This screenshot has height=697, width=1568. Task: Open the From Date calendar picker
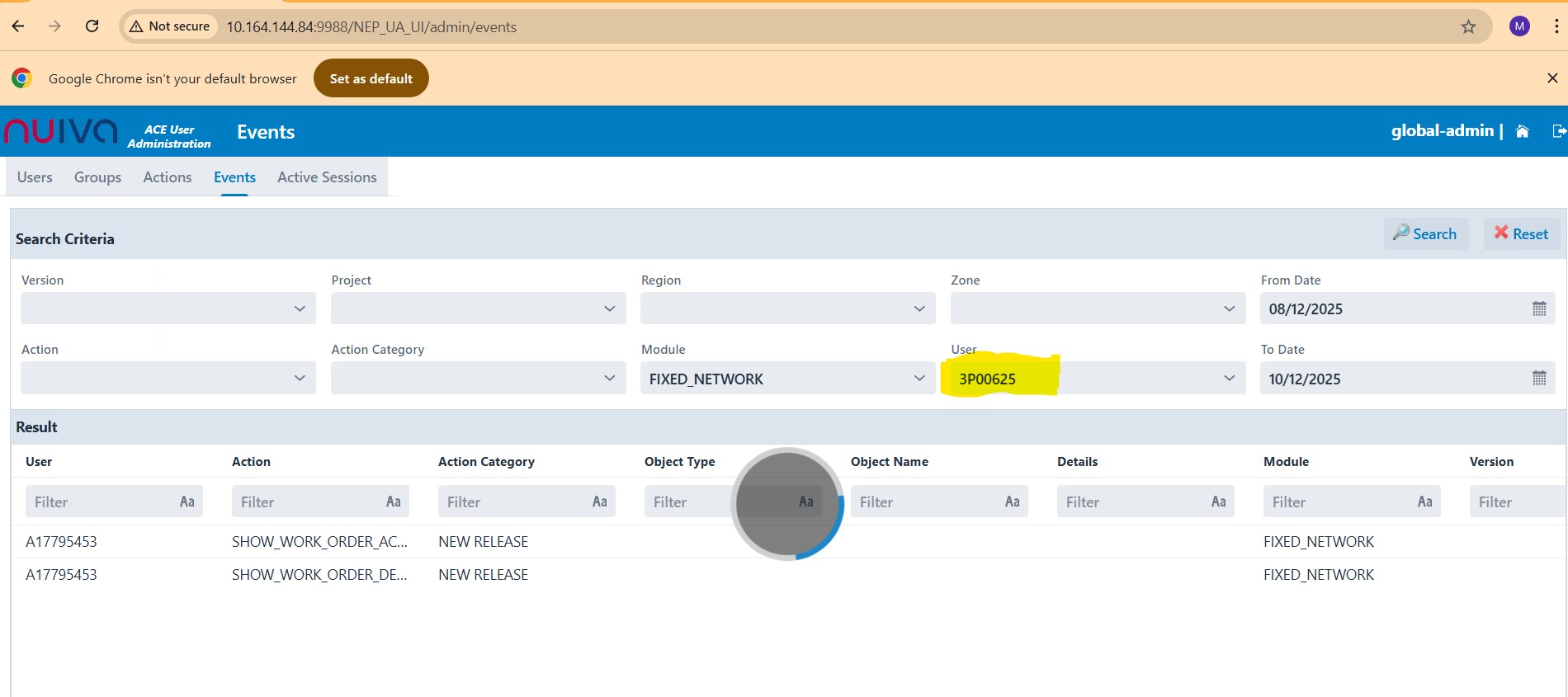coord(1539,309)
